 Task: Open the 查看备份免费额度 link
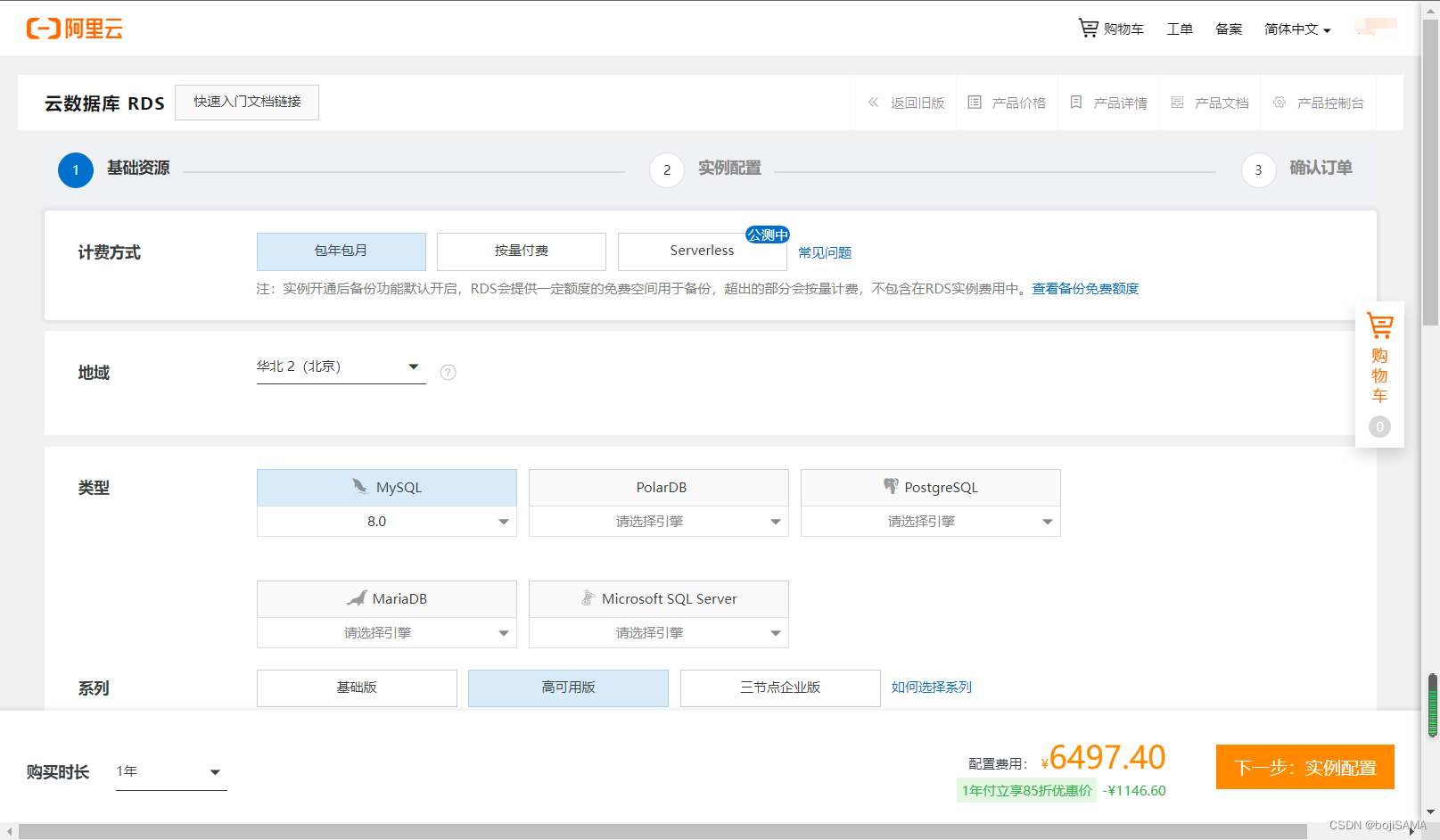(1084, 288)
